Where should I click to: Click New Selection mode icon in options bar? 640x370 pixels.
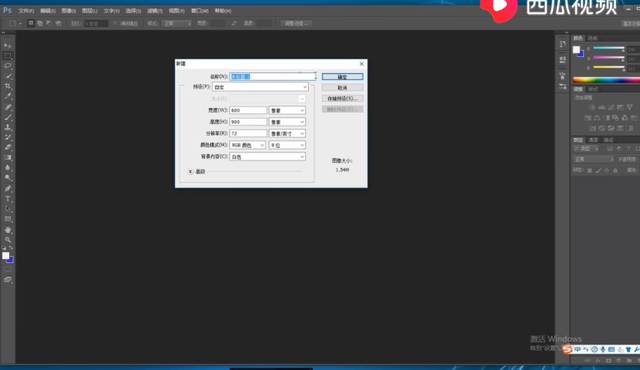(x=31, y=23)
